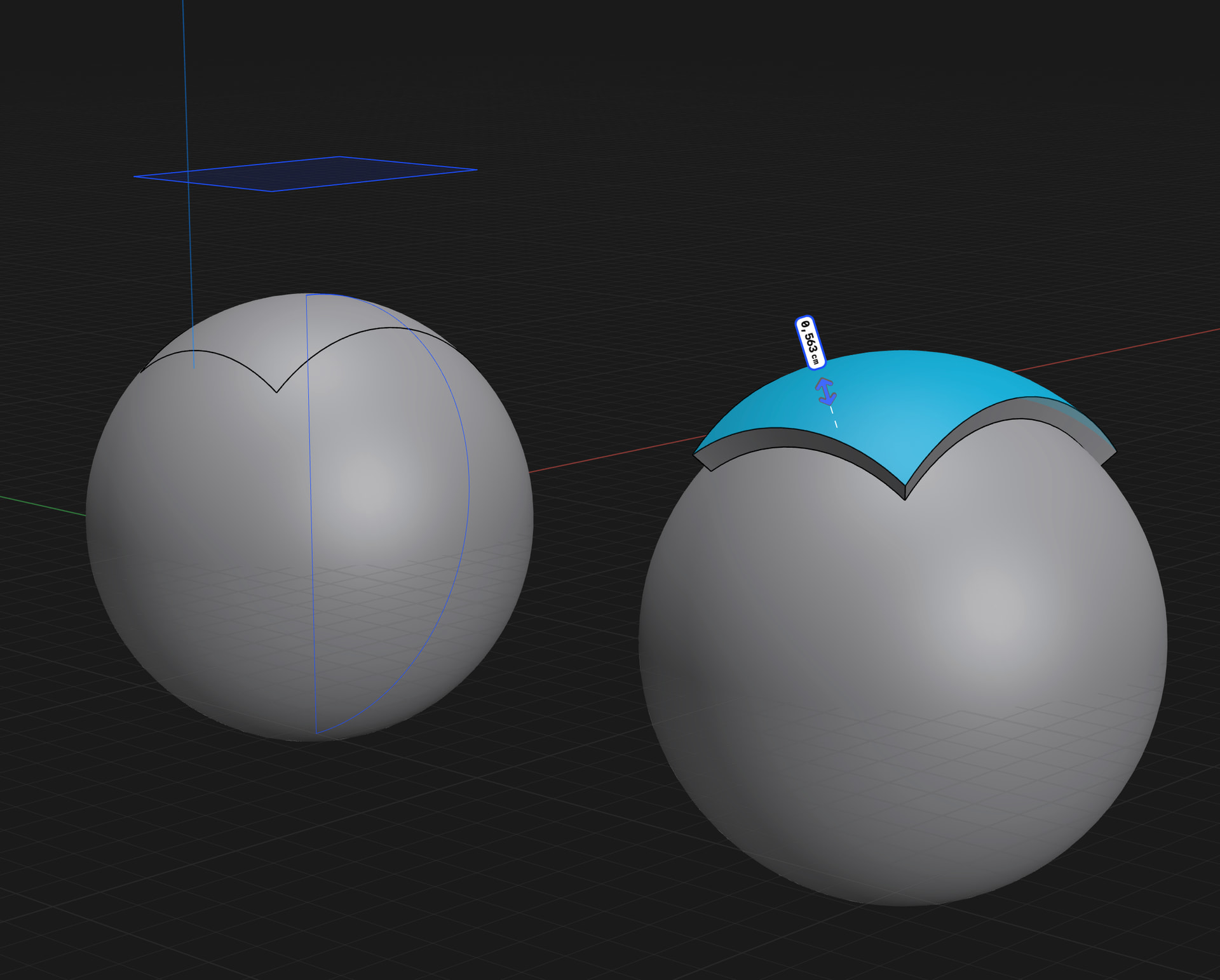Click the V-notch point of left heart curve
Image resolution: width=1220 pixels, height=980 pixels.
point(276,392)
